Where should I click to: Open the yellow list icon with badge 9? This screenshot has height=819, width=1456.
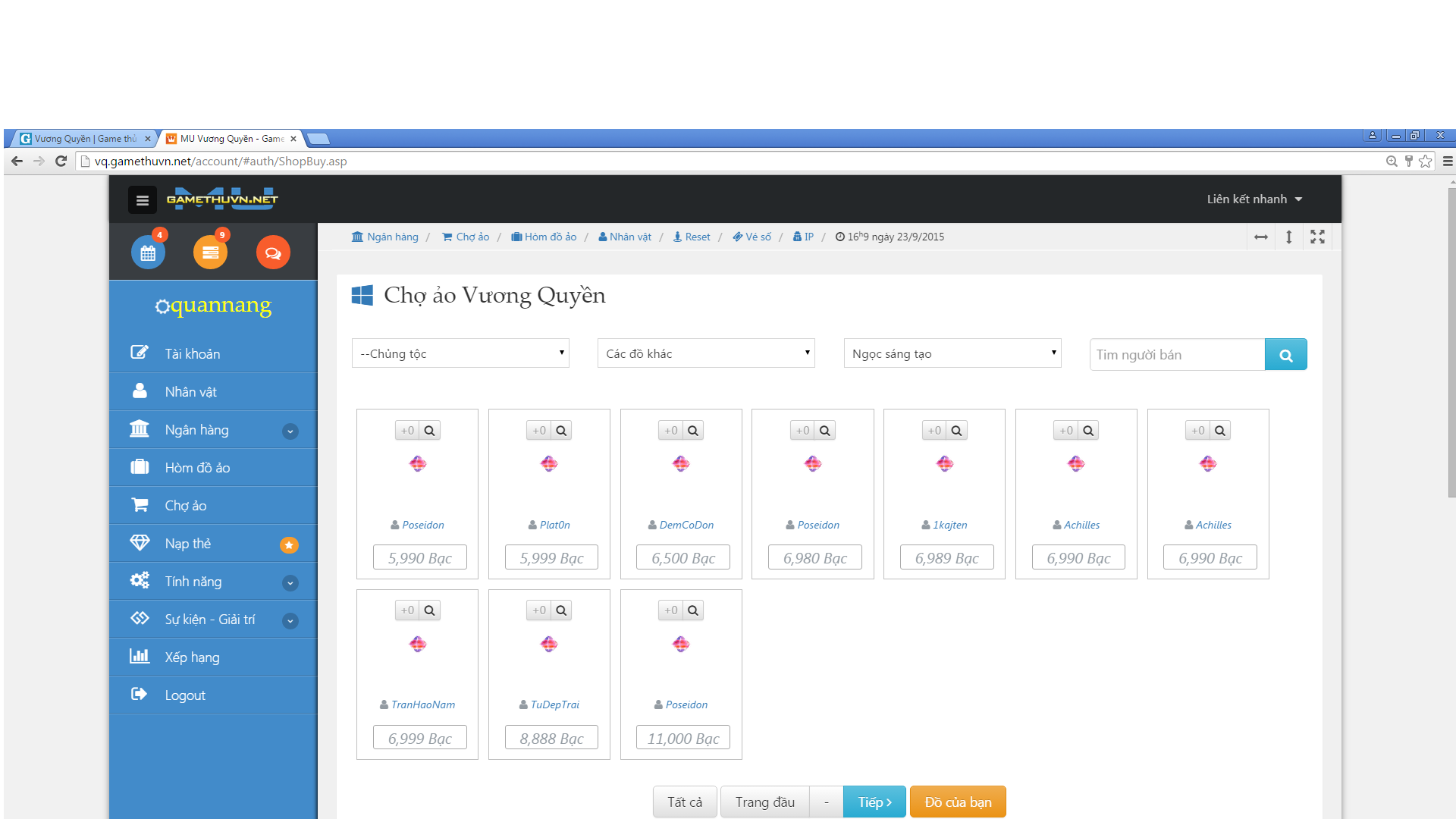click(210, 253)
